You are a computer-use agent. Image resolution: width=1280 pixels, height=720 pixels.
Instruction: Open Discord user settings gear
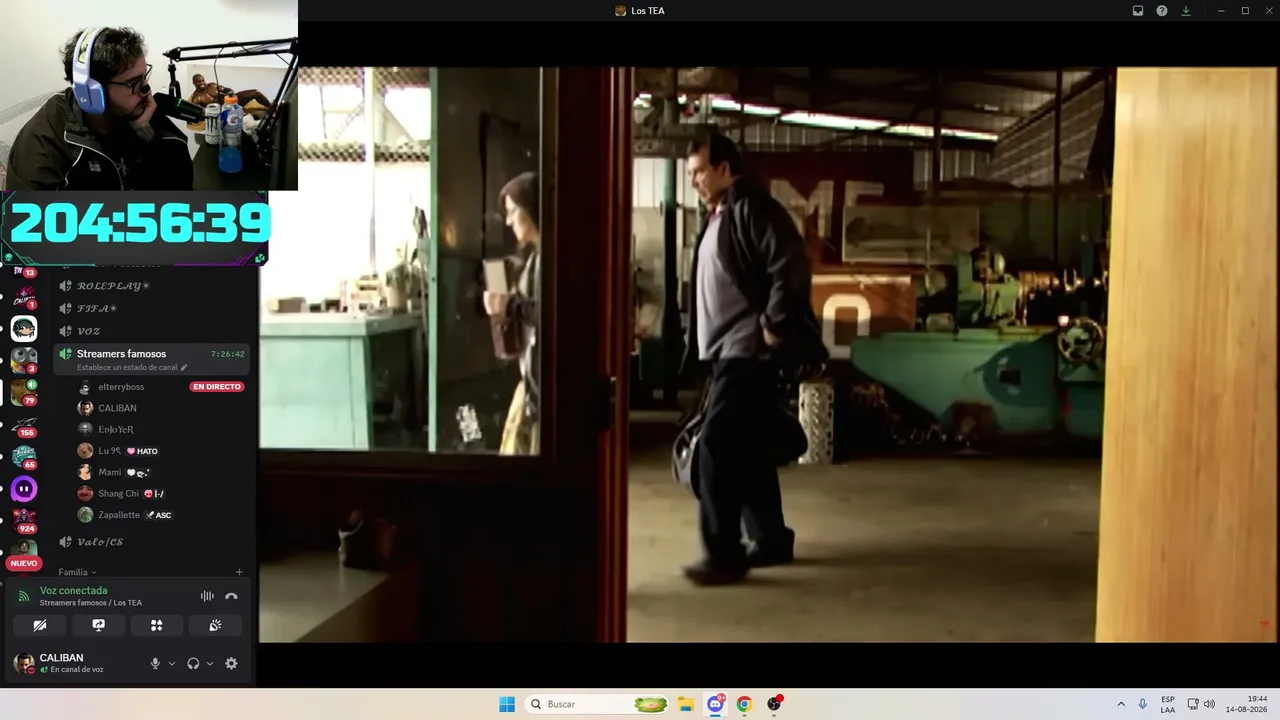pyautogui.click(x=231, y=663)
